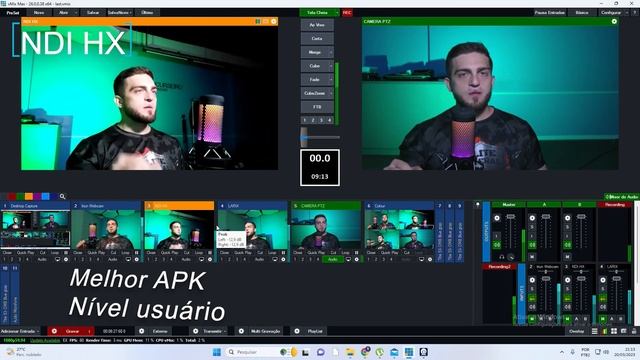This screenshot has width=640, height=360.
Task: Click the Novo menu item
Action: tap(39, 13)
